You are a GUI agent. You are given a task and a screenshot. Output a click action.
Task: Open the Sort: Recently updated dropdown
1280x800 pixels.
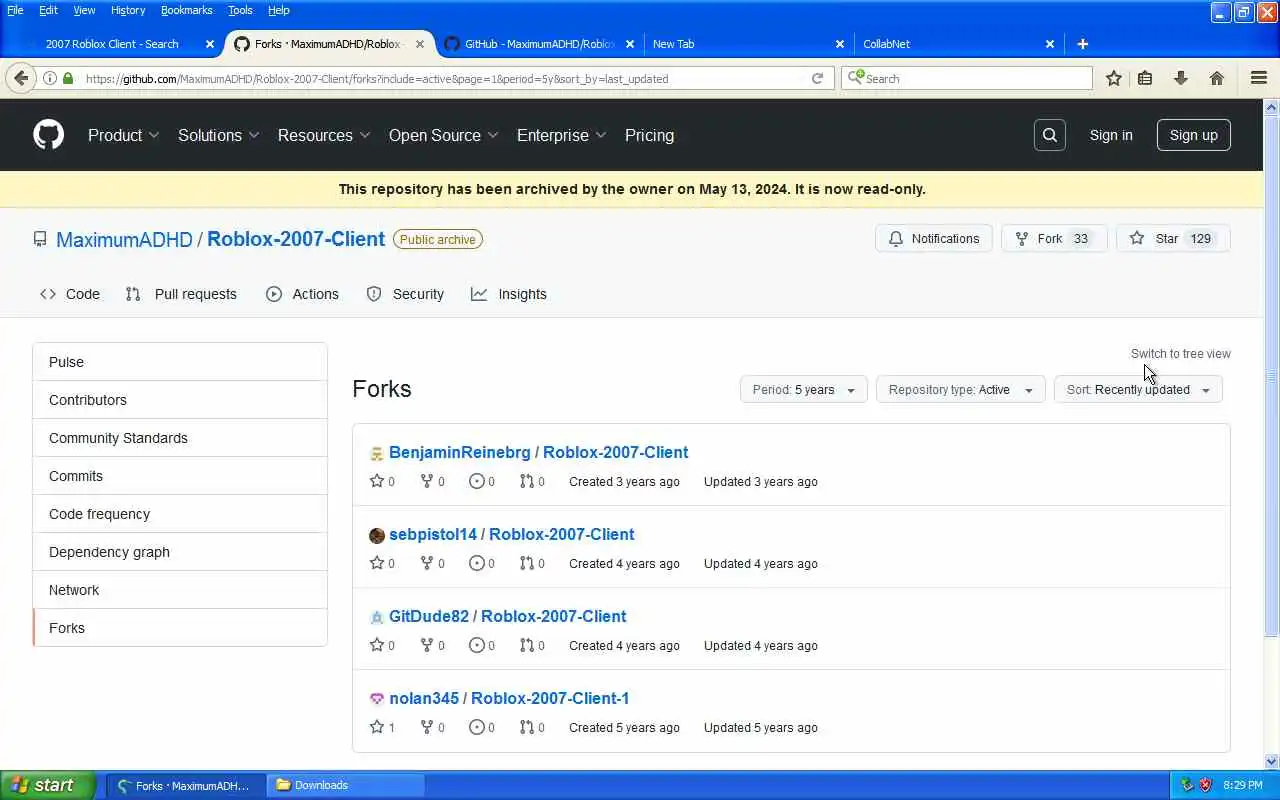(1138, 389)
